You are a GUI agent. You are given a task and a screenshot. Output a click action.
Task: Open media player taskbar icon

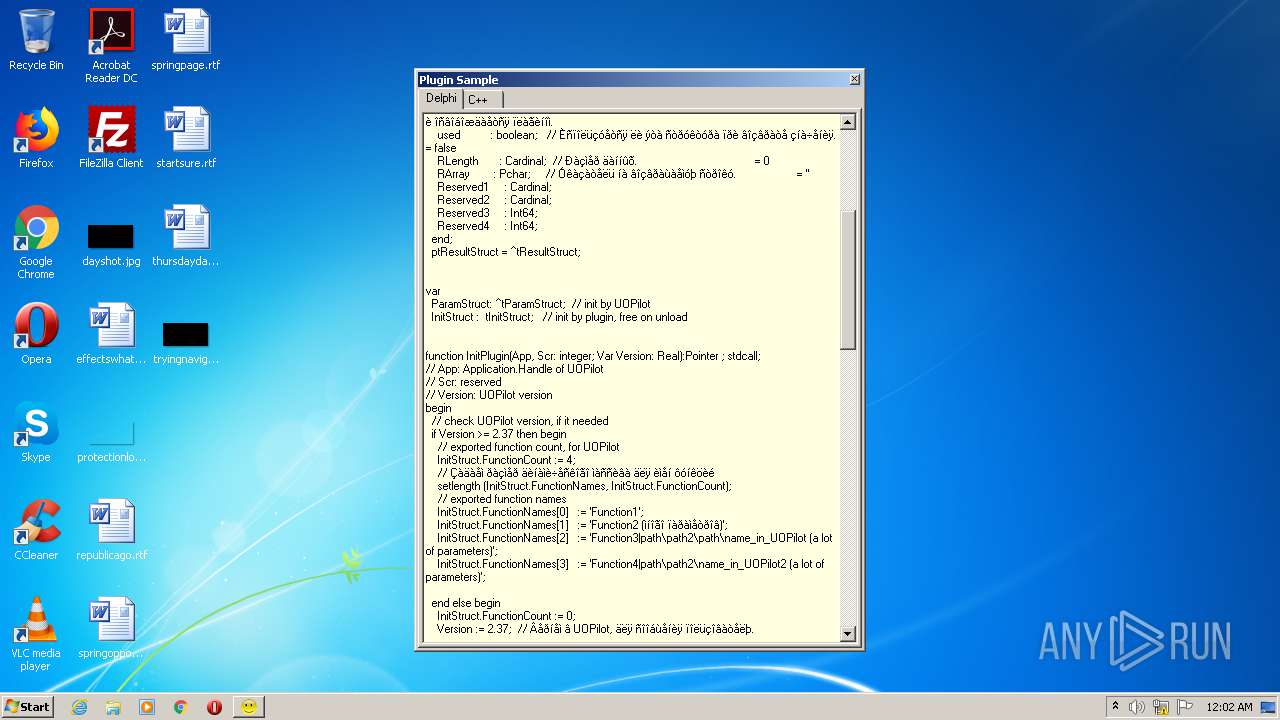147,707
